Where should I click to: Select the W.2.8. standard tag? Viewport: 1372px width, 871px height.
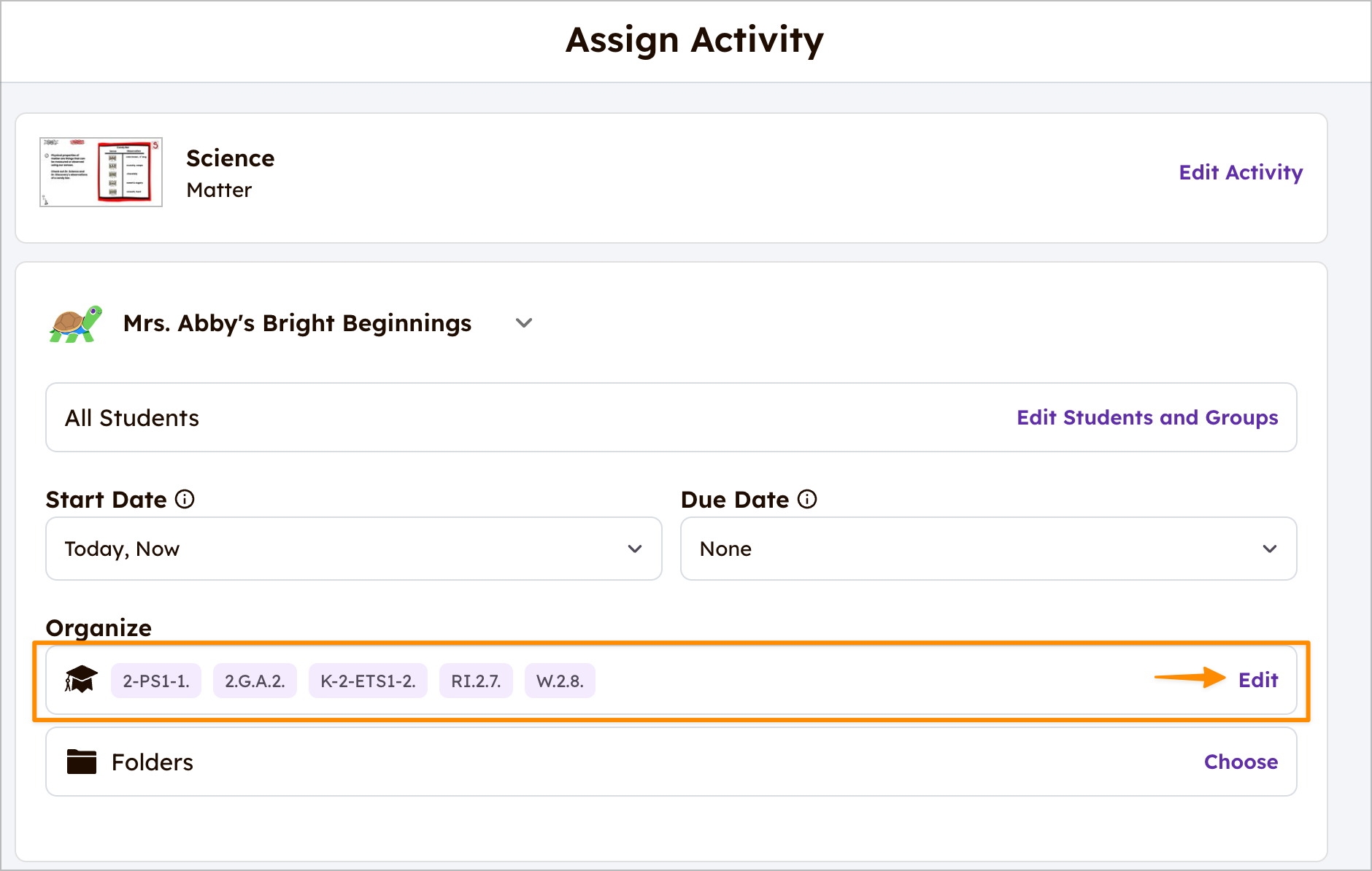(x=560, y=681)
